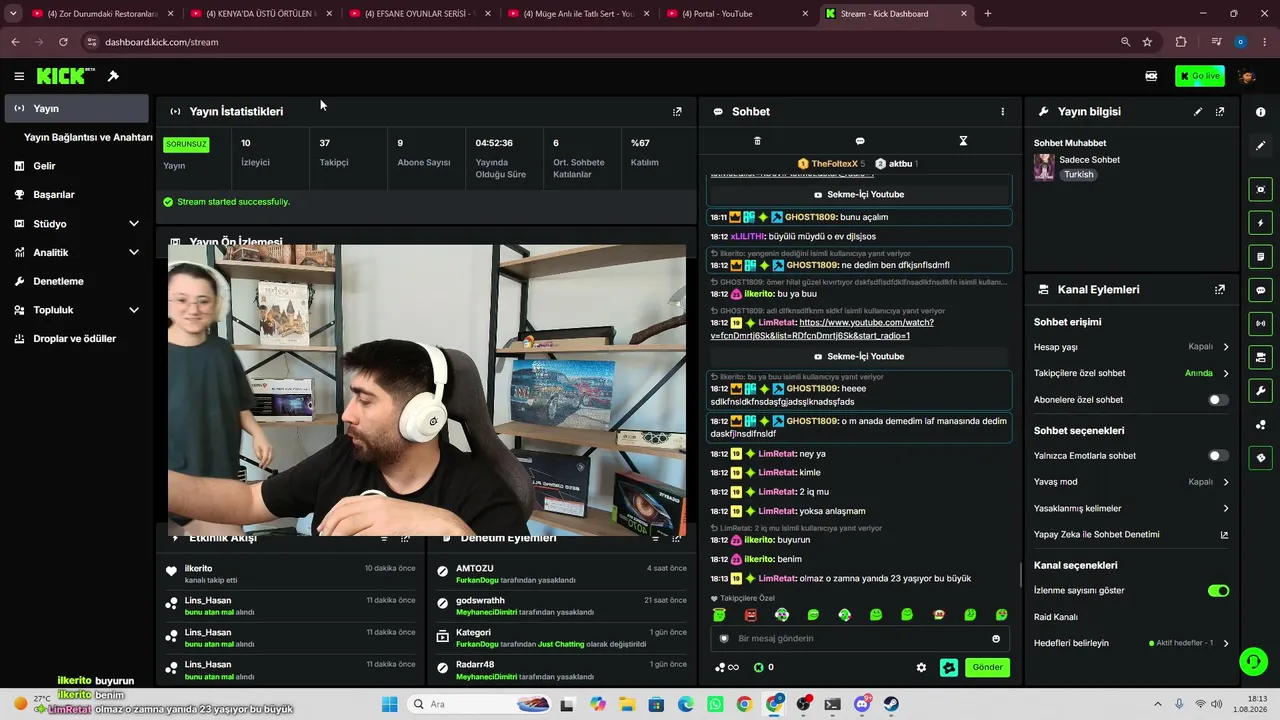This screenshot has height=720, width=1280.
Task: Click the Turkish language tag in Yayın bilgisi
Action: pos(1079,175)
